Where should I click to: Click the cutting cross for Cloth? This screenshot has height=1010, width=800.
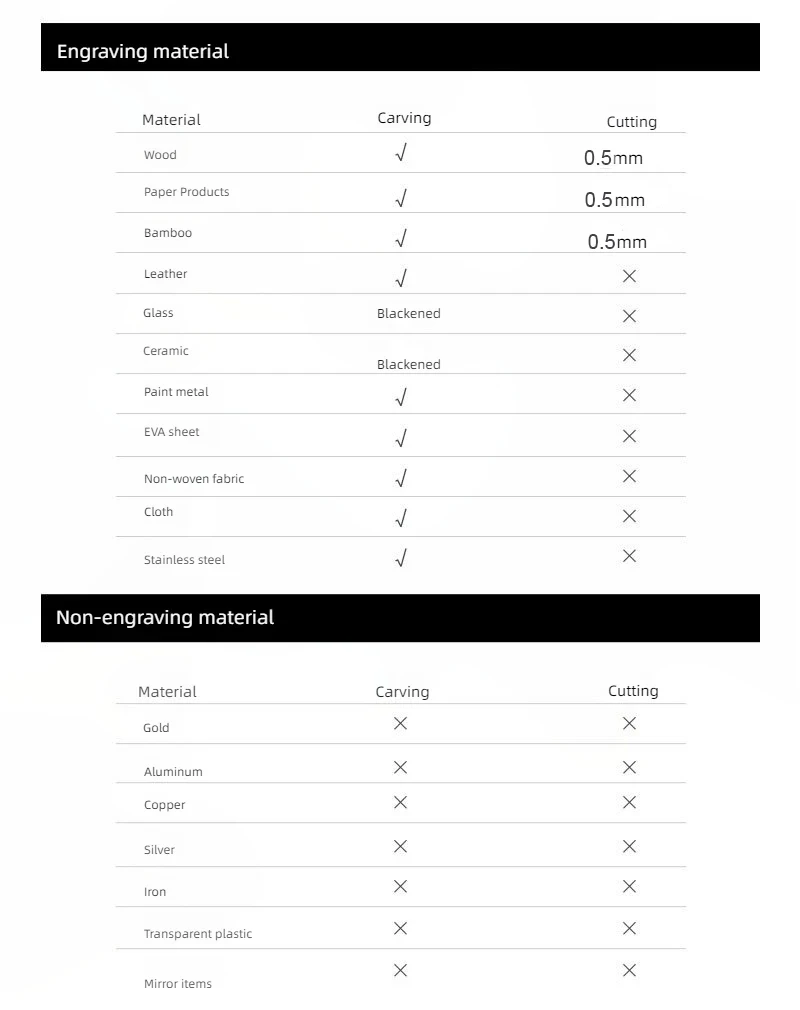tap(629, 516)
